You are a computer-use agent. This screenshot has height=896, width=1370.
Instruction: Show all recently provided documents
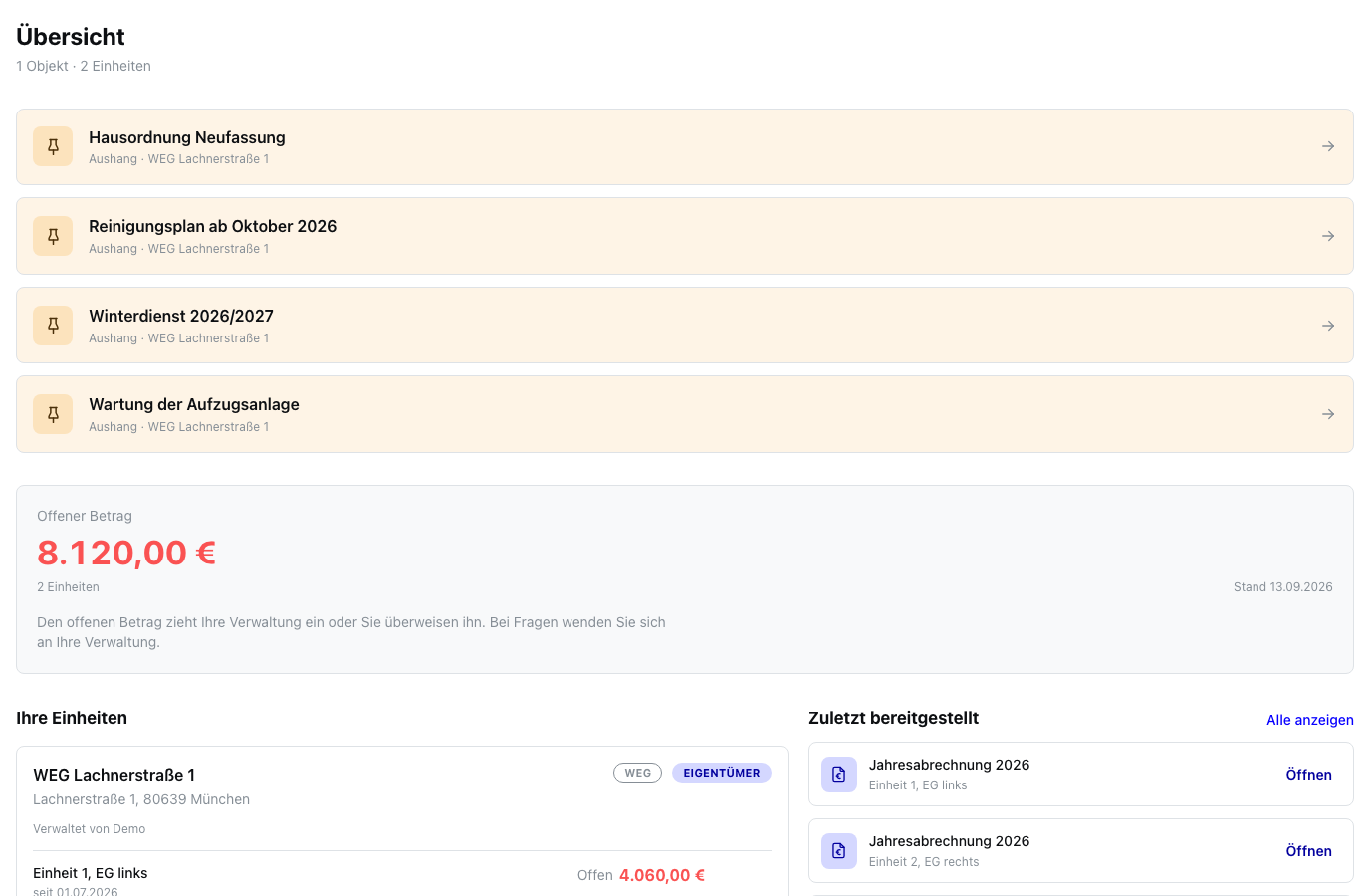(x=1309, y=720)
